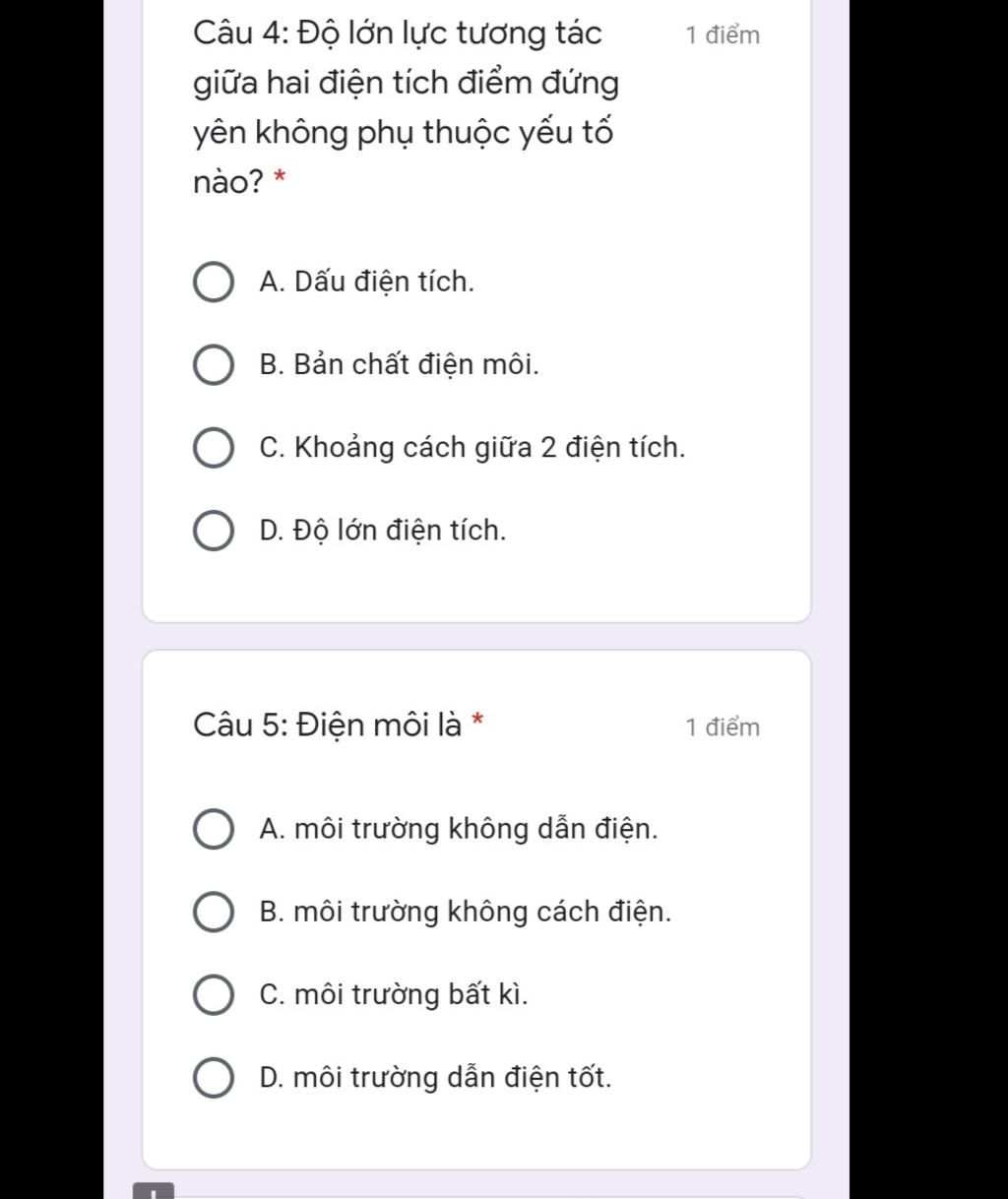The width and height of the screenshot is (1008, 1199).
Task: Select radio circle for C. môi trường bất kì
Action: [x=212, y=995]
